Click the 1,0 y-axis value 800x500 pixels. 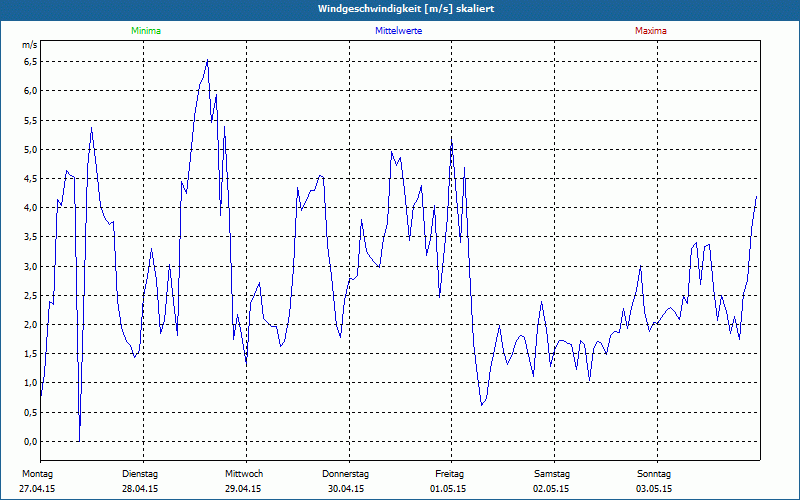pyautogui.click(x=31, y=383)
